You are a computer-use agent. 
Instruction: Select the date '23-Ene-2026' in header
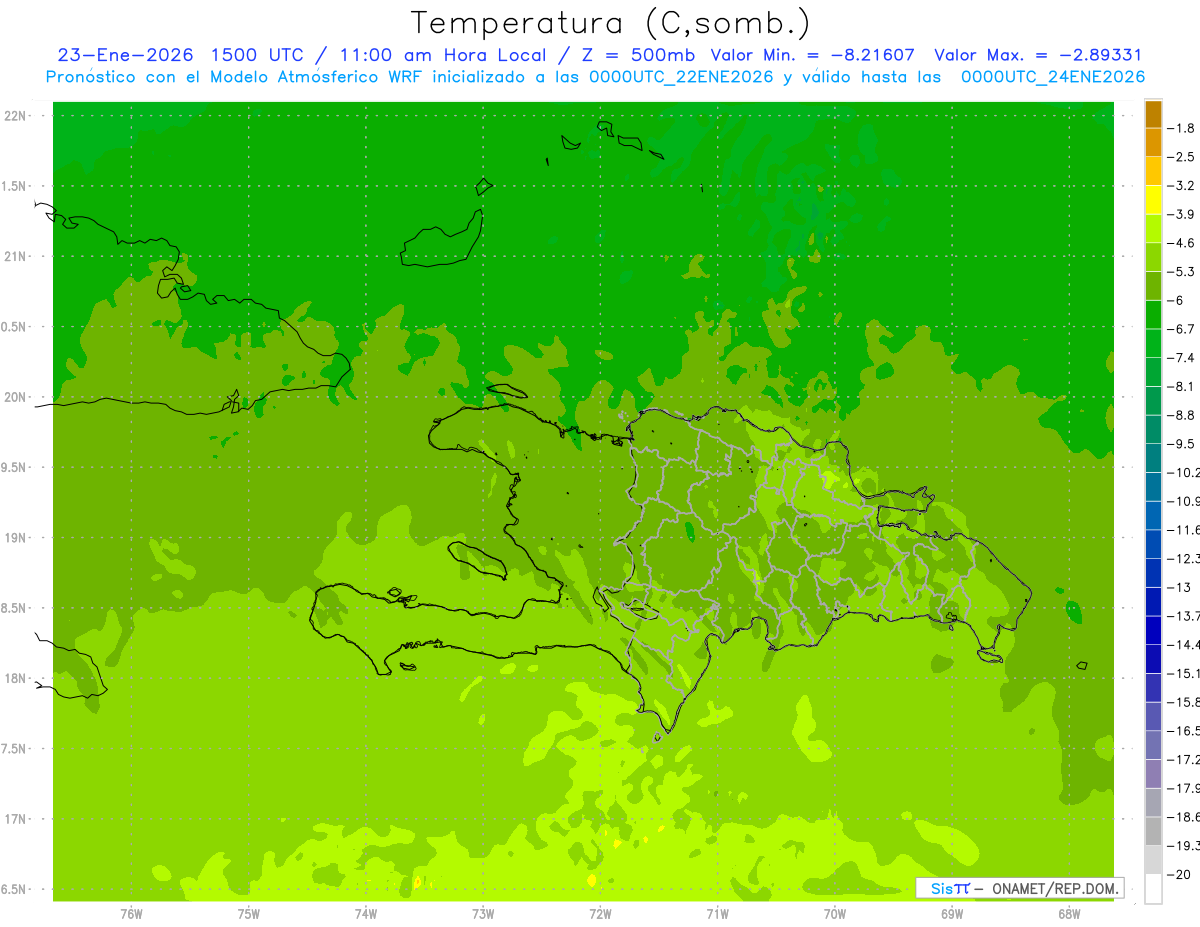pyautogui.click(x=126, y=55)
